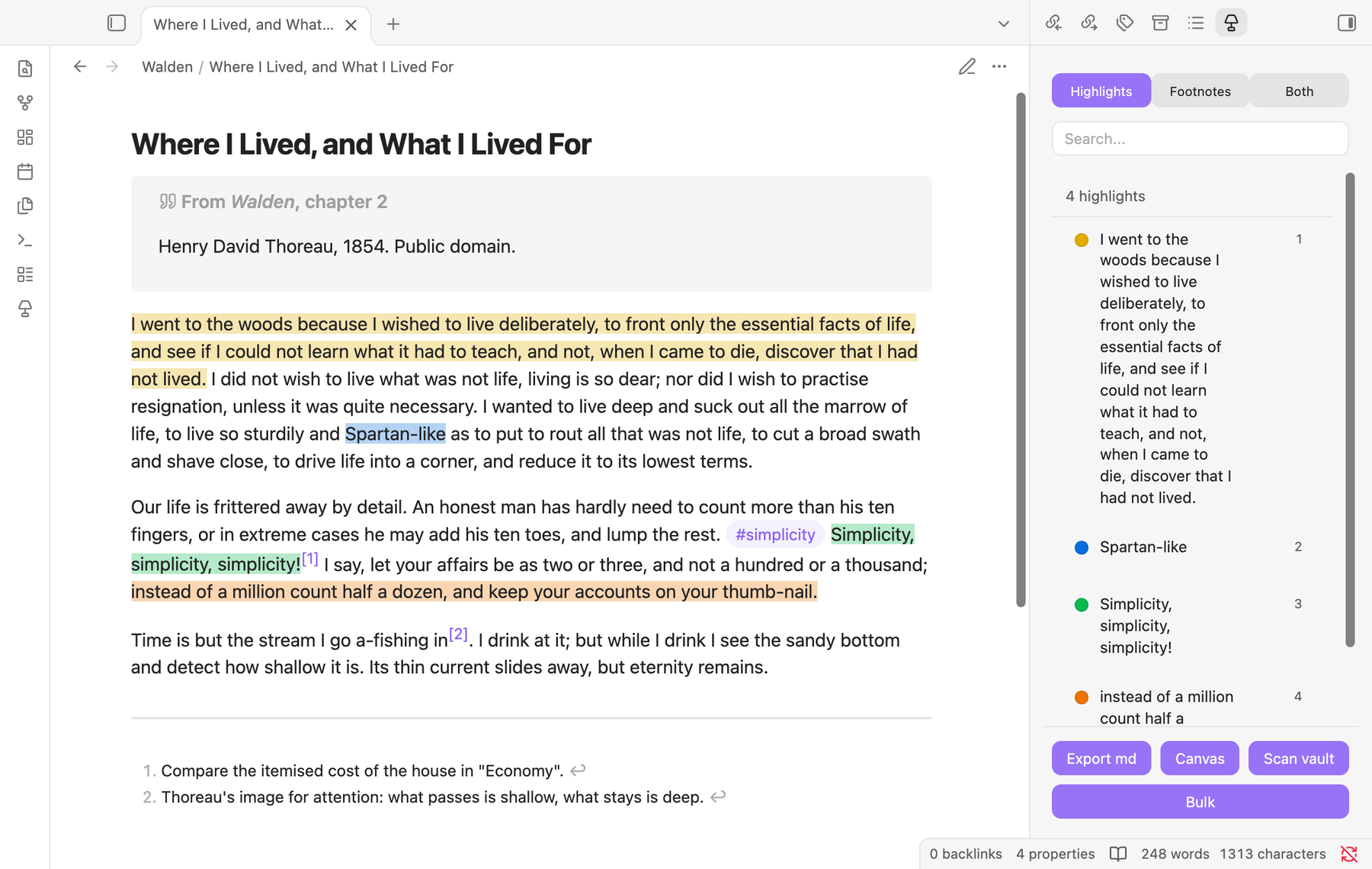This screenshot has height=869, width=1372.
Task: Click the blue dot of Spartan-like highlight
Action: click(x=1082, y=547)
